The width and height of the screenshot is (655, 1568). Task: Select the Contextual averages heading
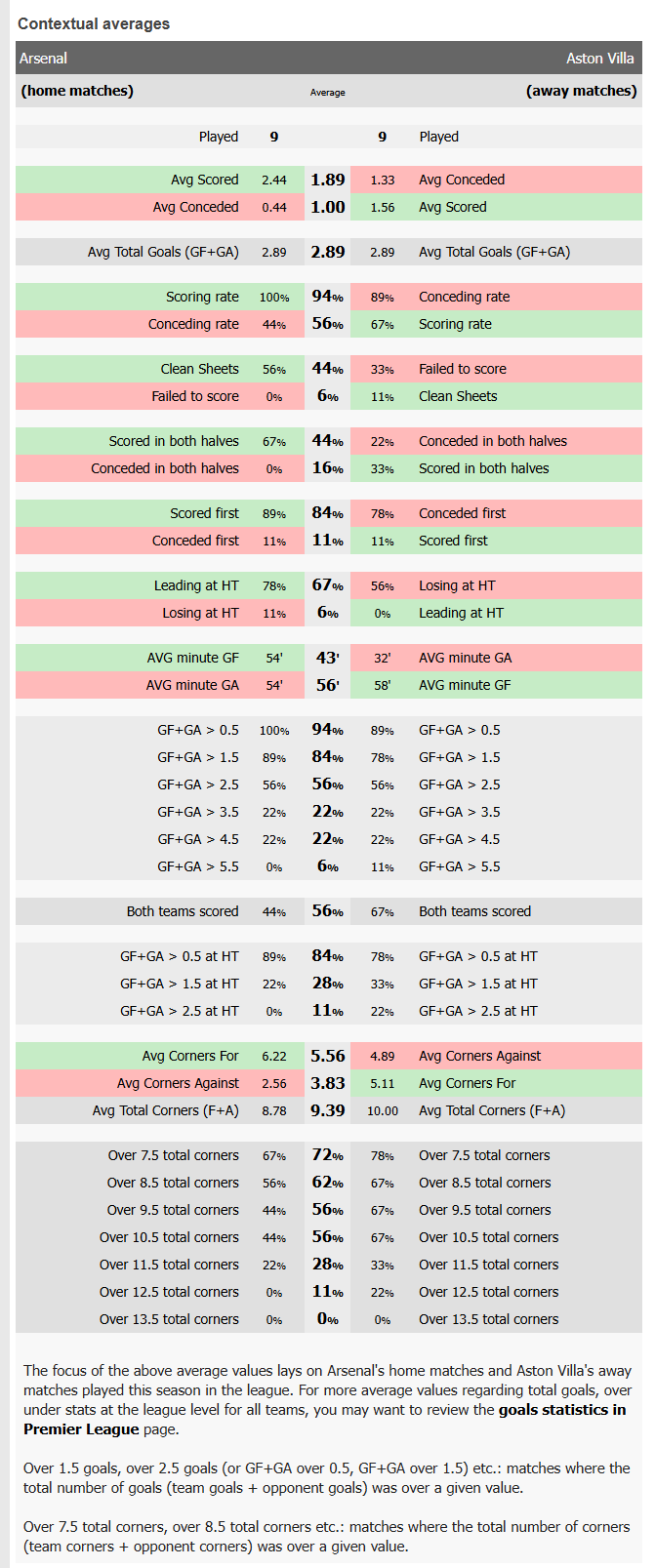(94, 23)
